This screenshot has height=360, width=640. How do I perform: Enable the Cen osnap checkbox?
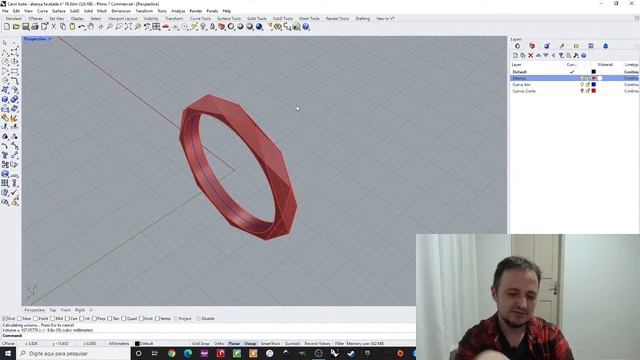pyautogui.click(x=67, y=318)
